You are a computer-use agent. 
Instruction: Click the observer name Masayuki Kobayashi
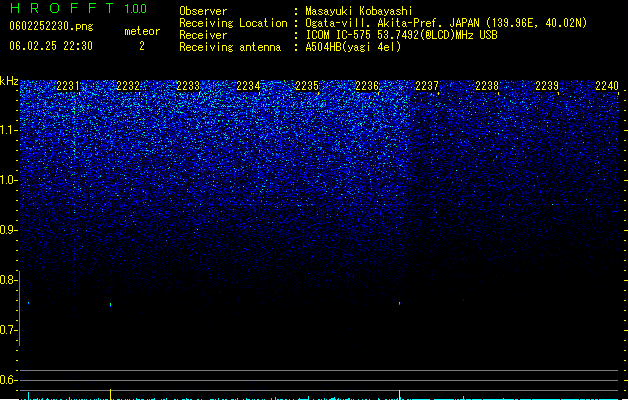point(359,11)
